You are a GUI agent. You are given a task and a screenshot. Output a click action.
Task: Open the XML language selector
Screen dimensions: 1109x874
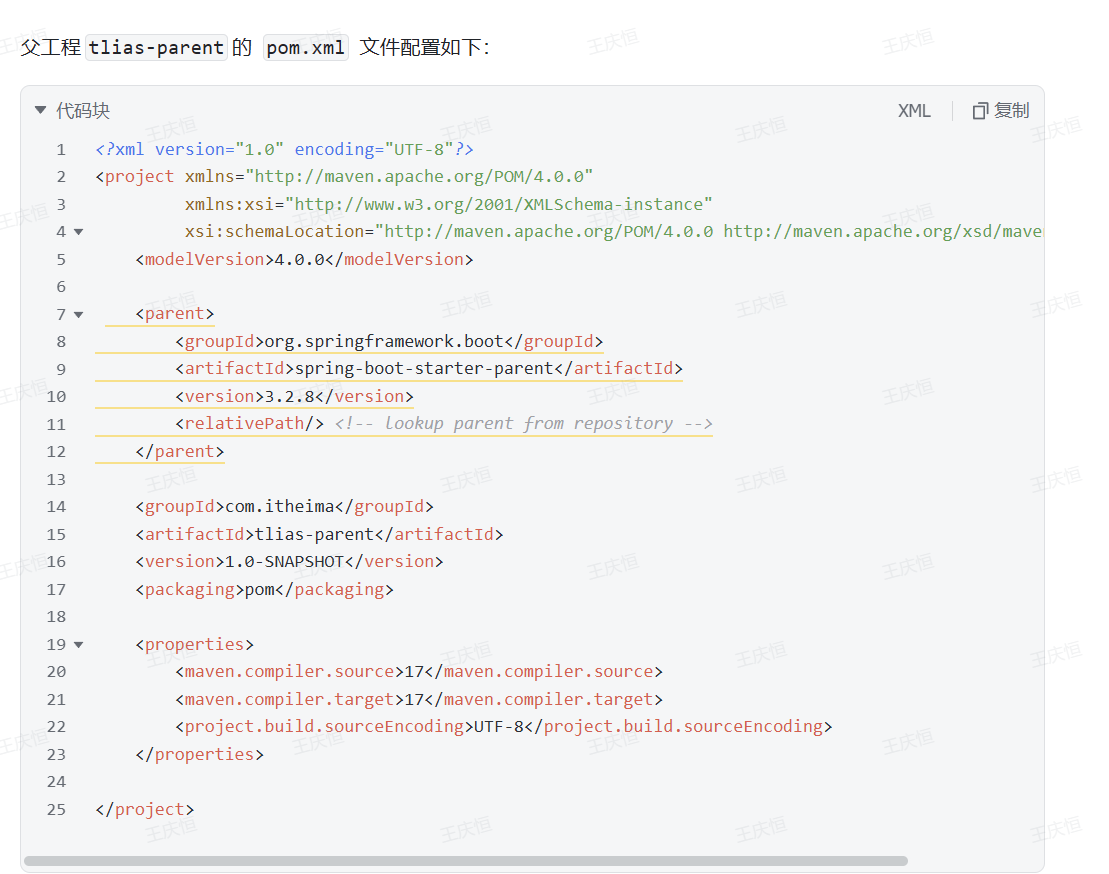click(913, 111)
